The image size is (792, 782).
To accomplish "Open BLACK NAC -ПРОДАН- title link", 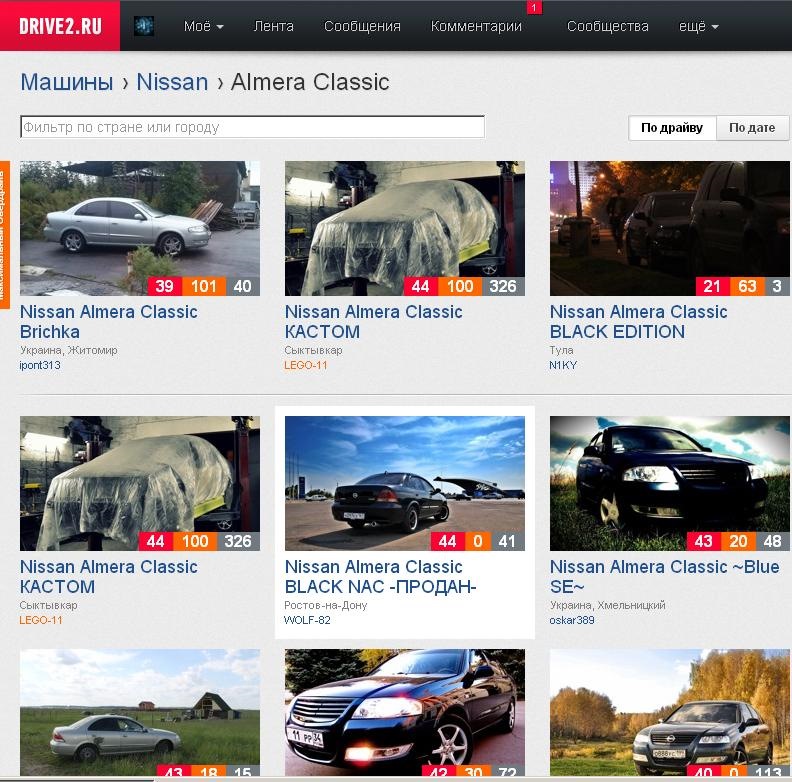I will [x=380, y=577].
